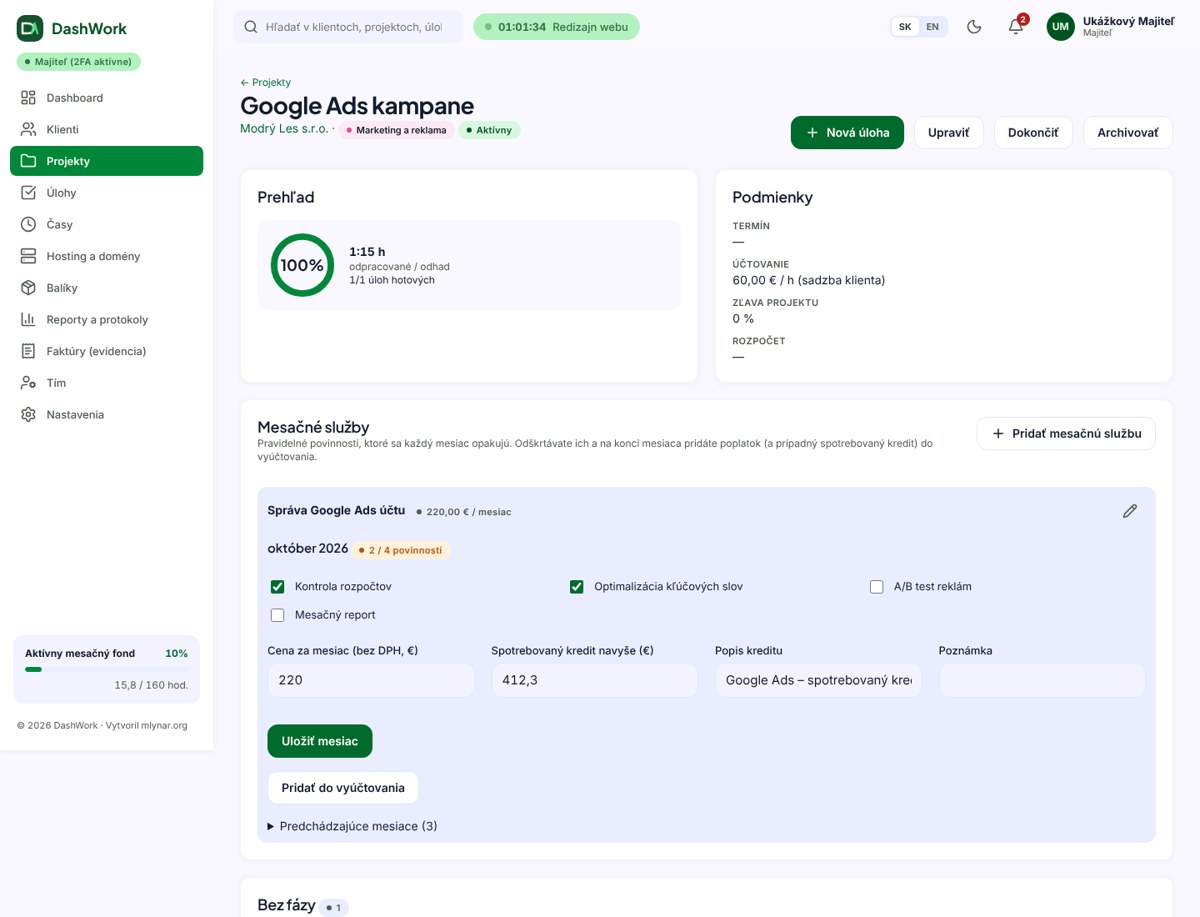1200x917 pixels.
Task: Click Pridať mesačnú službu button
Action: tap(1066, 434)
